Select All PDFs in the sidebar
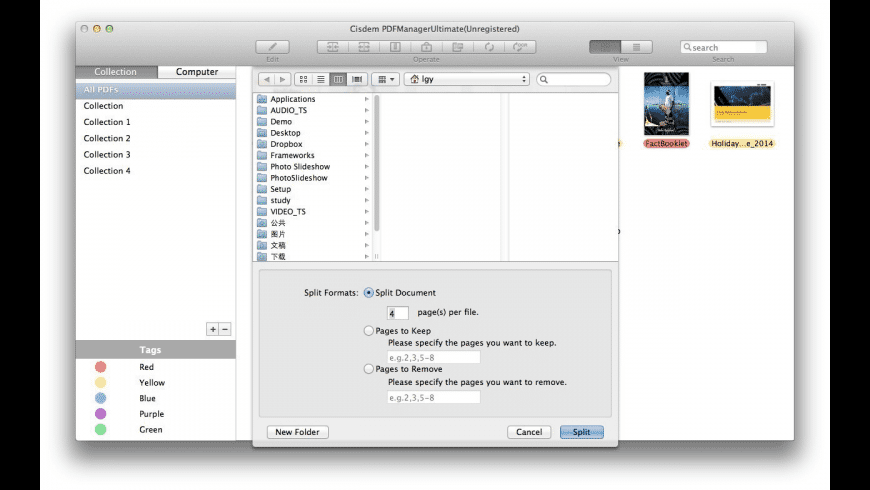 [x=156, y=89]
